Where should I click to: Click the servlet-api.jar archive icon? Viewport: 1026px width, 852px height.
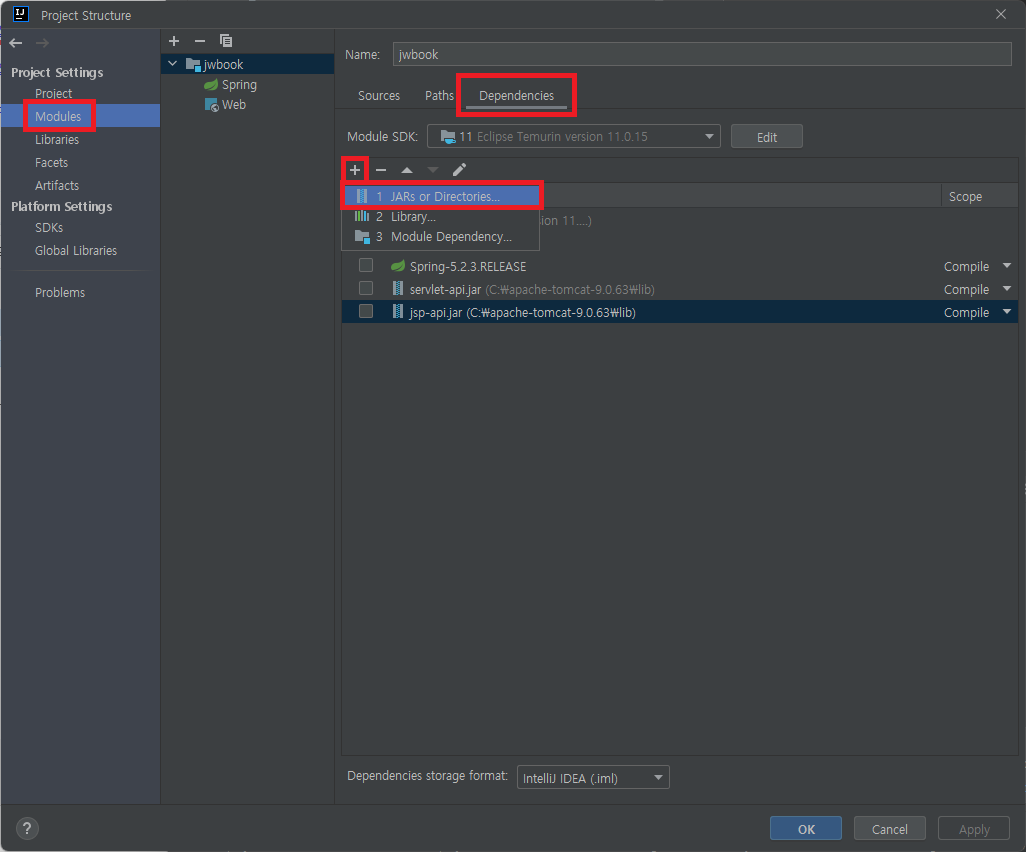pos(397,289)
